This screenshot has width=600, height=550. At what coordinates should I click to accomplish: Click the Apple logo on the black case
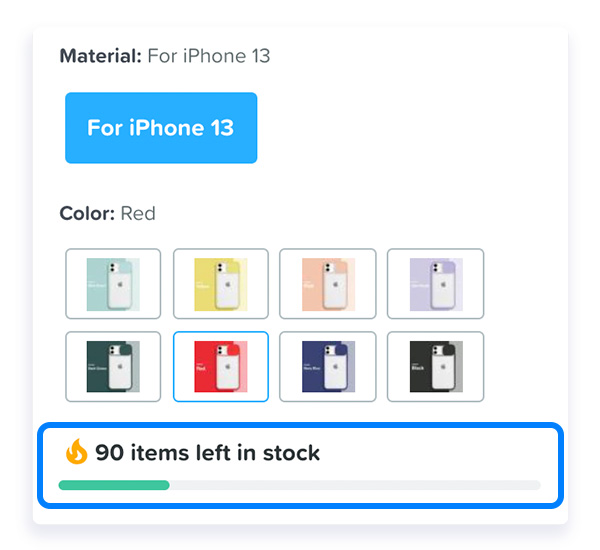coord(443,367)
